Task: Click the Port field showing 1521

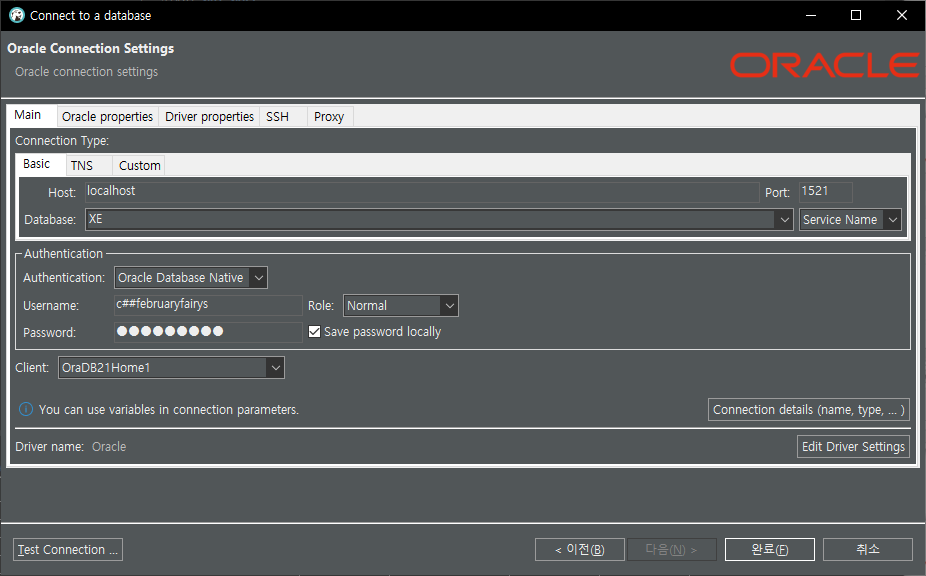Action: [826, 191]
